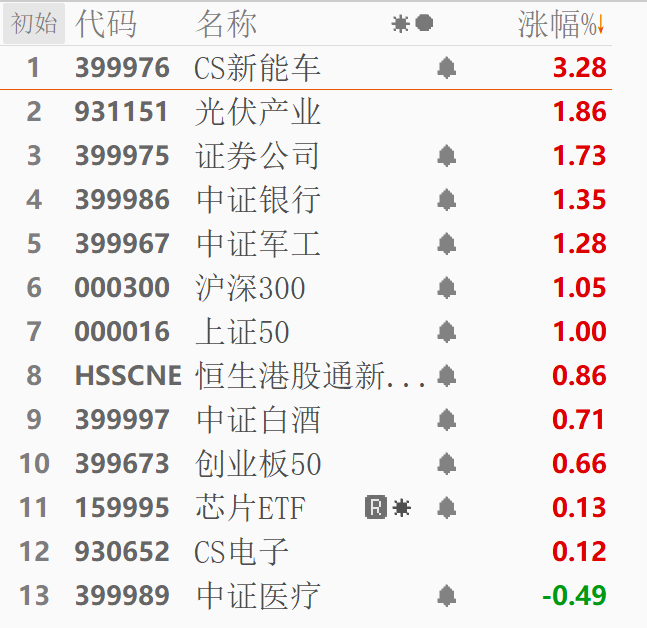This screenshot has height=628, width=647.
Task: Select stock code 399673
Action: pos(122,463)
